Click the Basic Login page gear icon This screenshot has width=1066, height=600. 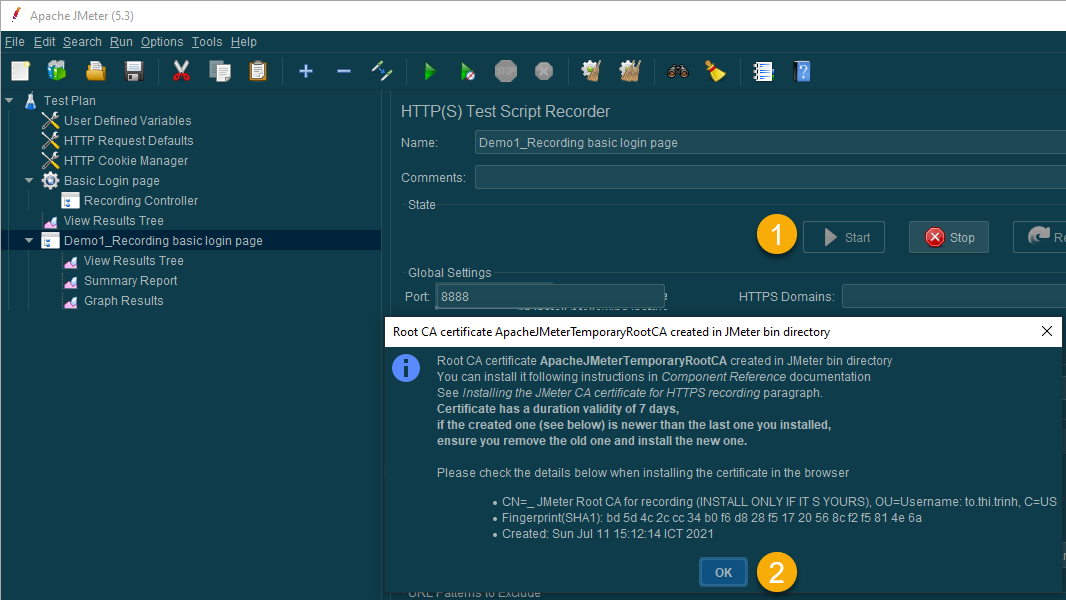pyautogui.click(x=50, y=180)
